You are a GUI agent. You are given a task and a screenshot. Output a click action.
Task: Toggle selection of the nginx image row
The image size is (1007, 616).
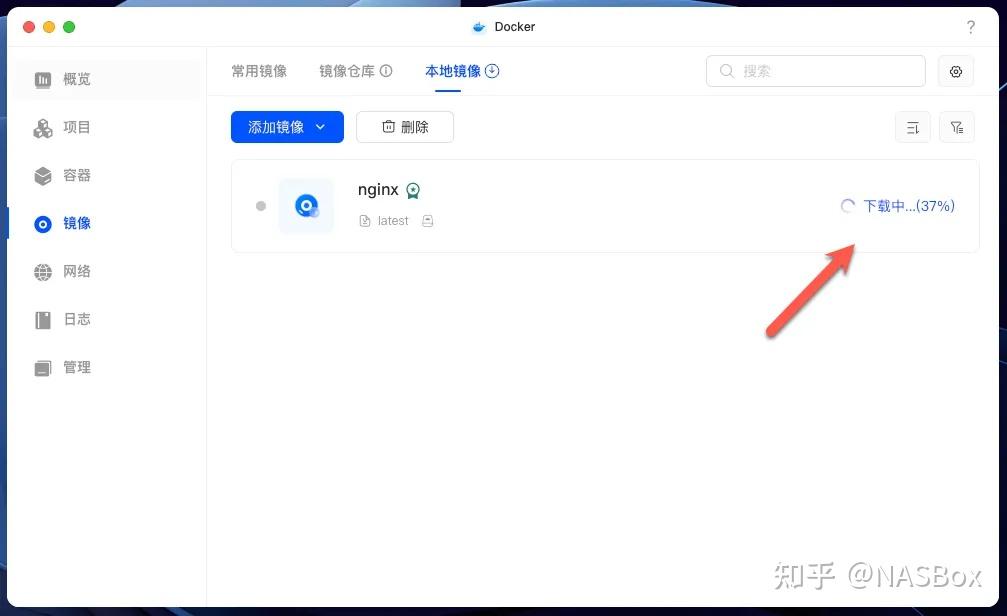[x=261, y=206]
